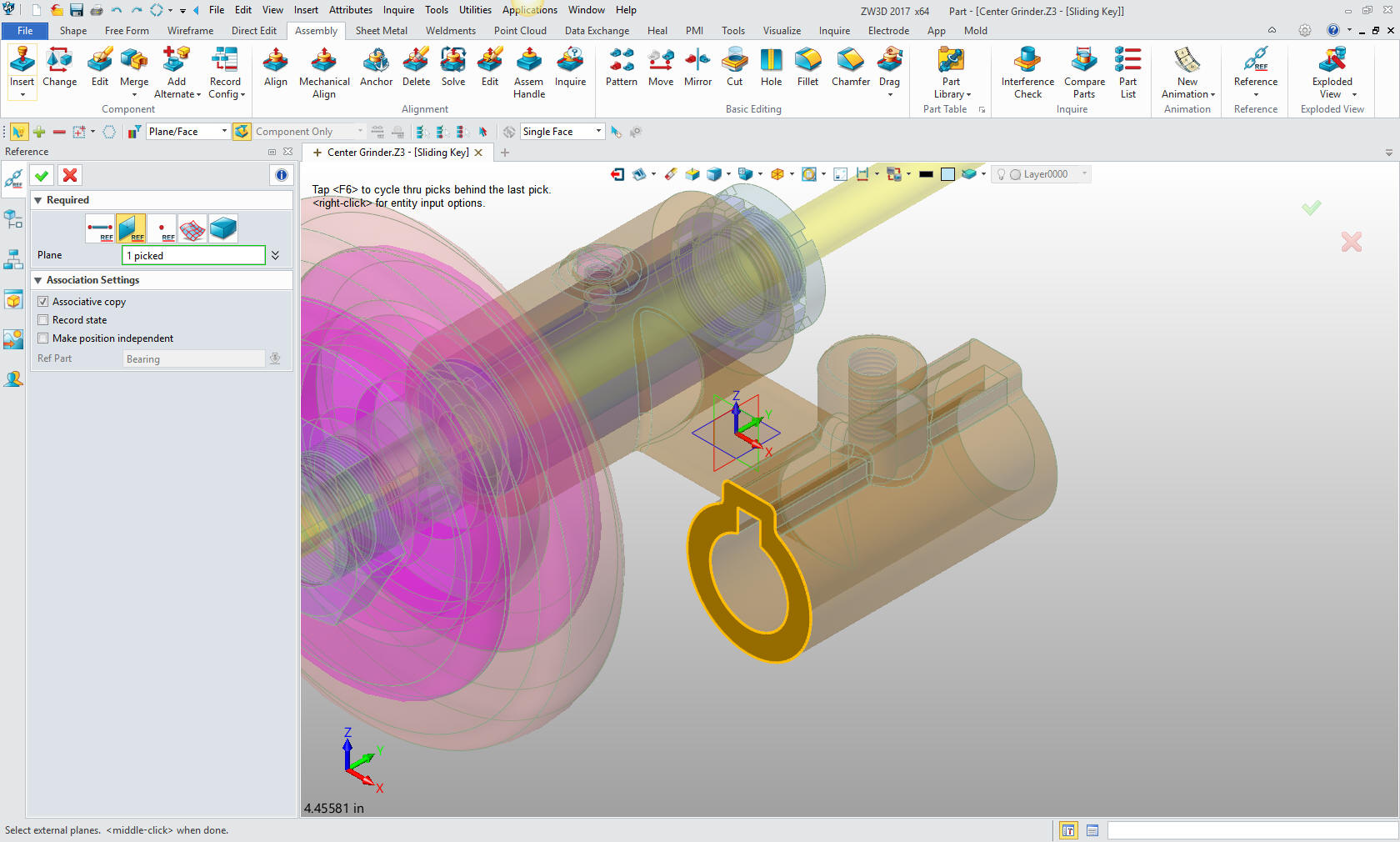Select the Curve reference type icon
The height and width of the screenshot is (842, 1400).
[100, 228]
